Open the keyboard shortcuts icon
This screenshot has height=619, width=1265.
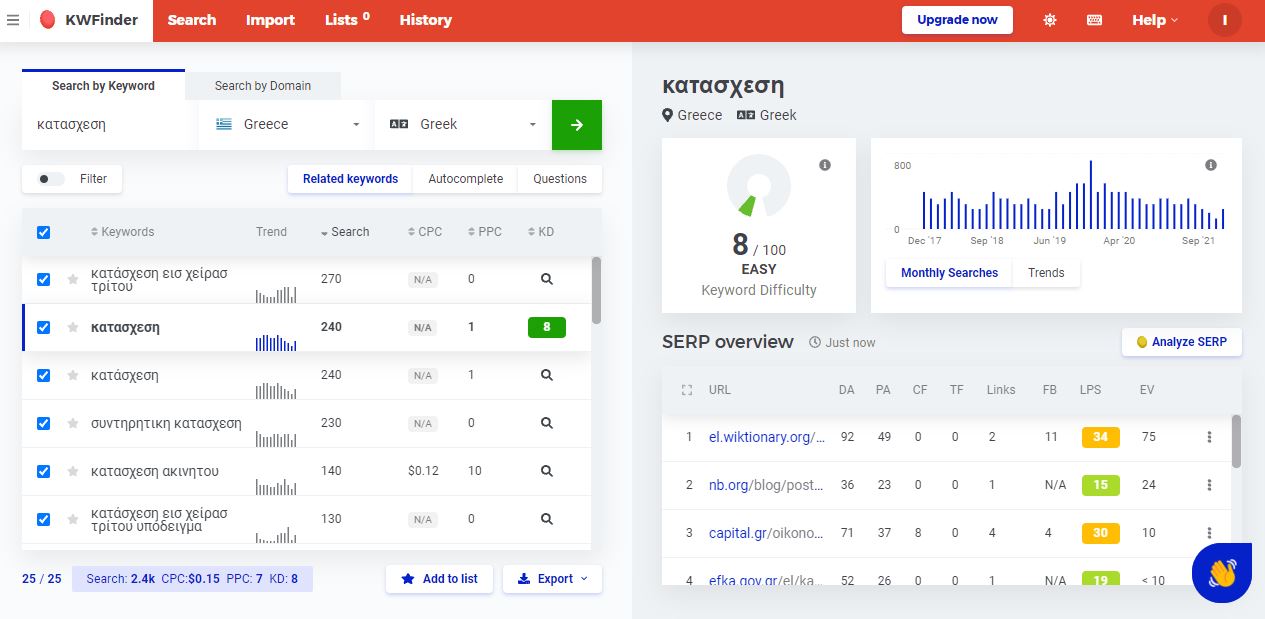click(x=1094, y=20)
